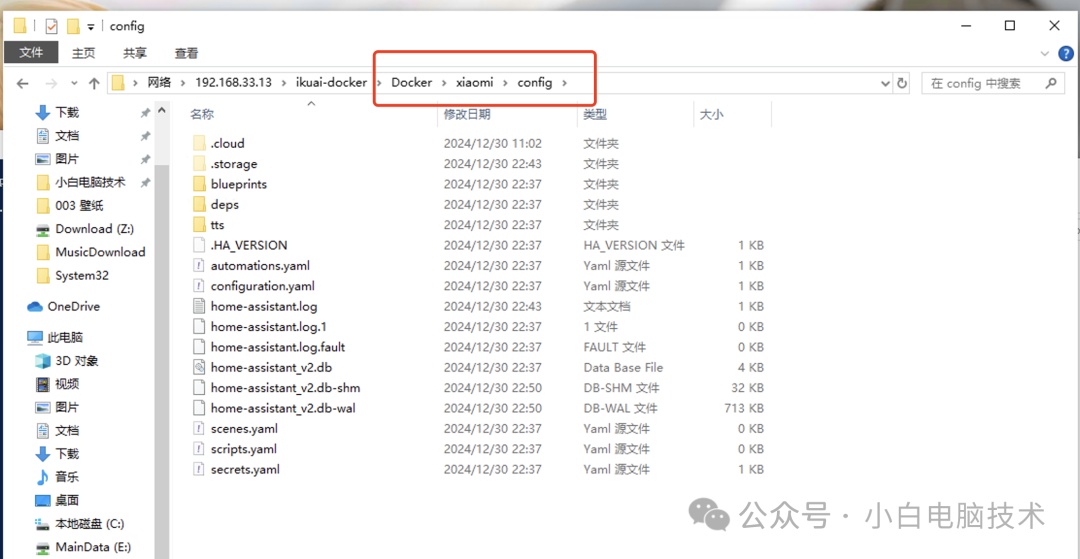
Task: Select the secrets.yaml file icon
Action: click(x=199, y=470)
